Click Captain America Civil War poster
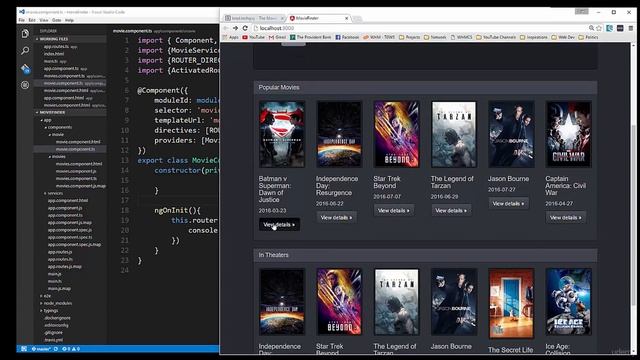Image resolution: width=640 pixels, height=360 pixels. coord(568,134)
